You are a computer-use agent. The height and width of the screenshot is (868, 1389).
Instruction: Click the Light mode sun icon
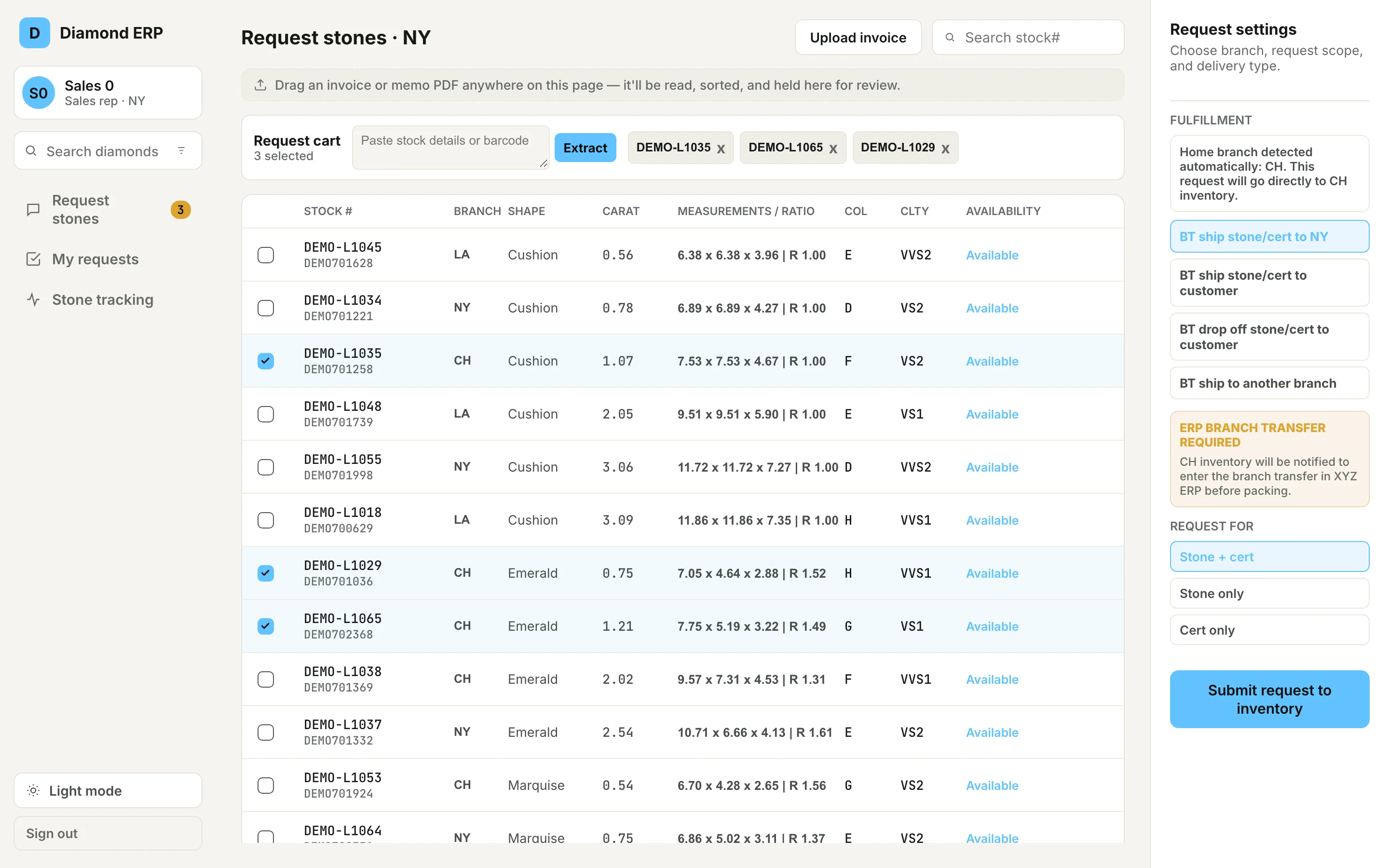pos(33,790)
